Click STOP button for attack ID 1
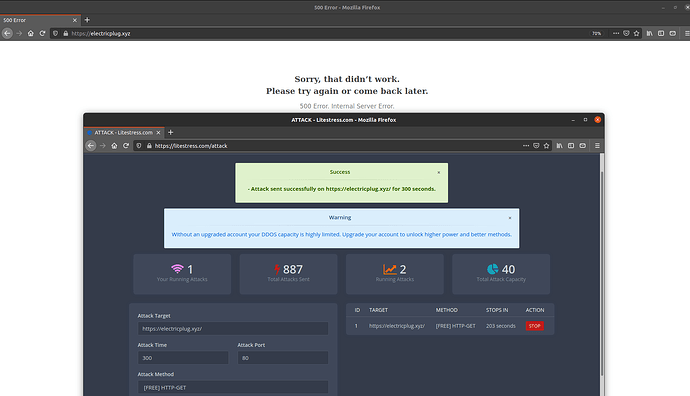This screenshot has height=396, width=690. [535, 326]
